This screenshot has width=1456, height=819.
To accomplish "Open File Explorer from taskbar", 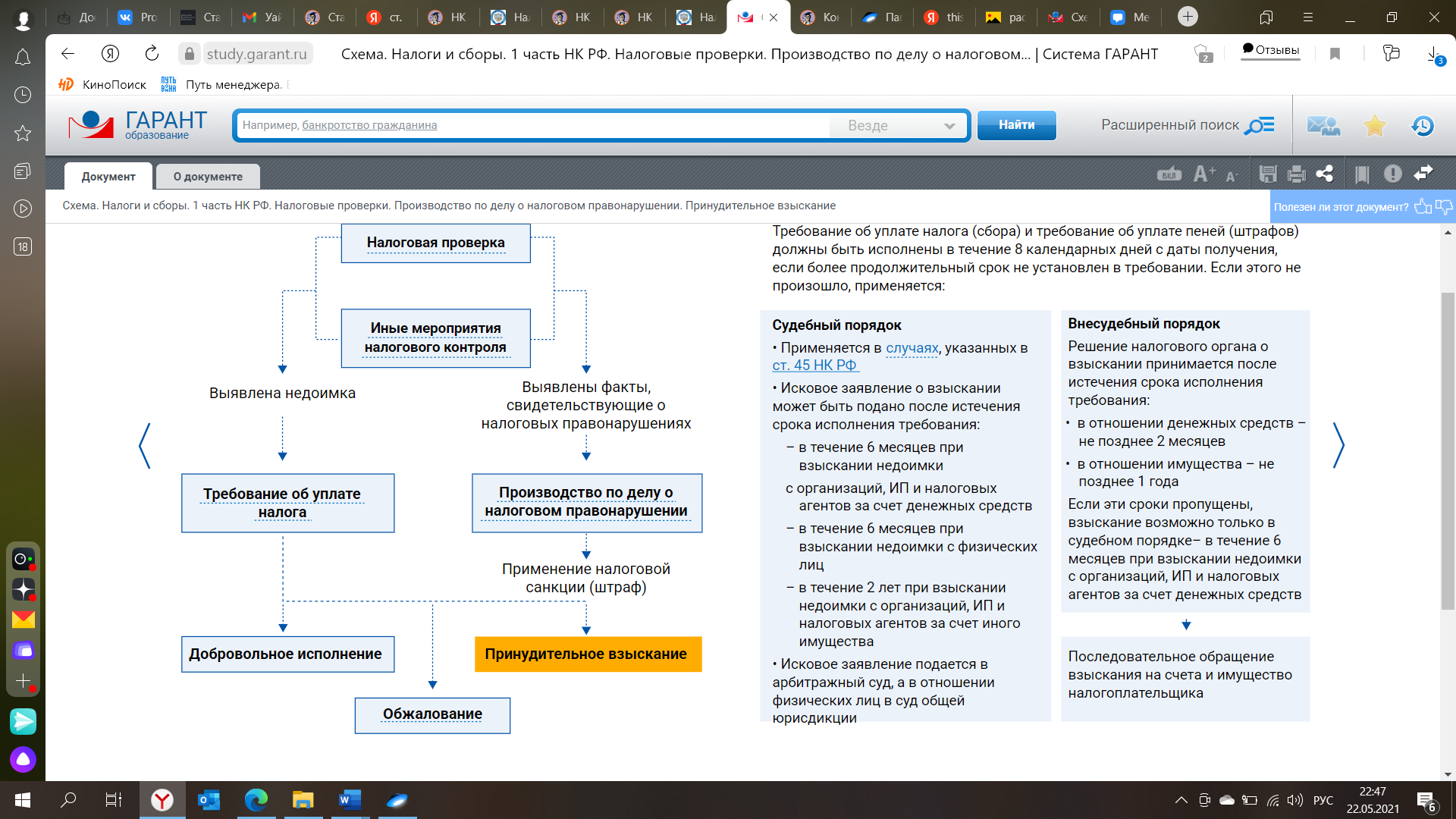I will 303,800.
